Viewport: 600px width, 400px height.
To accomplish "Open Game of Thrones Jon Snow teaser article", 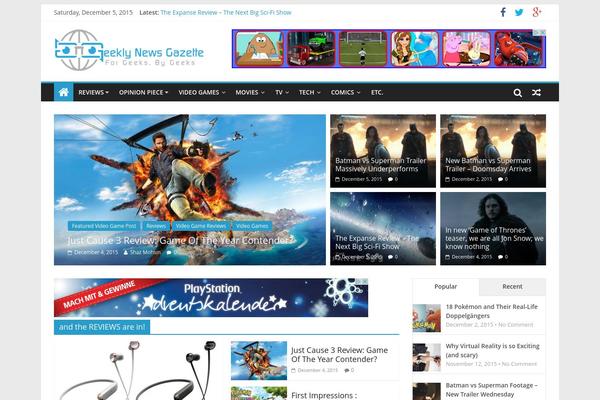I will click(494, 238).
